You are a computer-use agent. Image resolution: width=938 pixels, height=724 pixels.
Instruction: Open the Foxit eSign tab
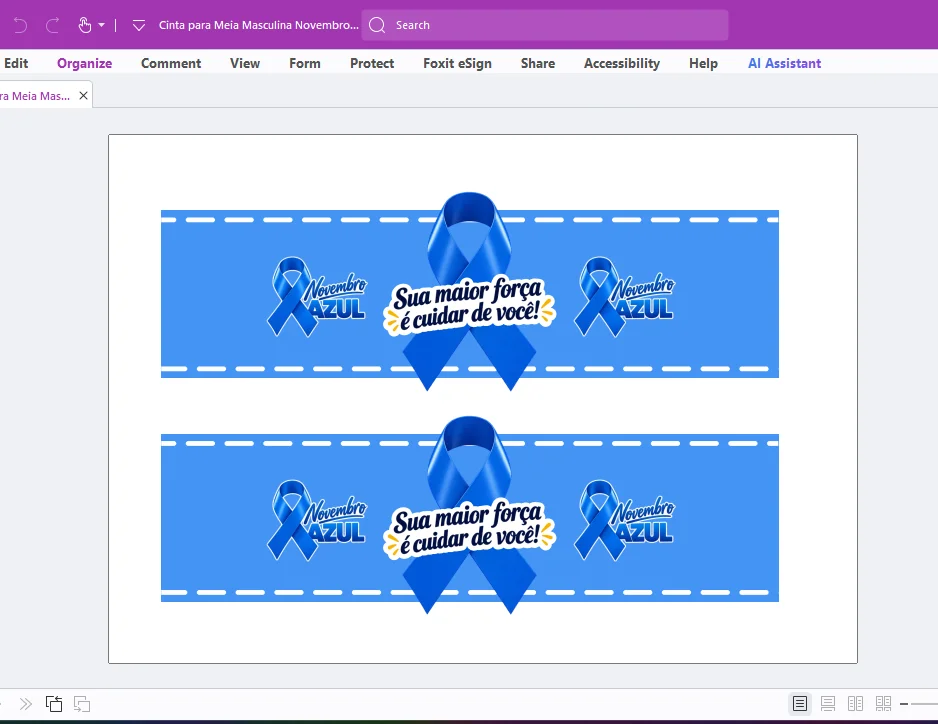[x=458, y=63]
